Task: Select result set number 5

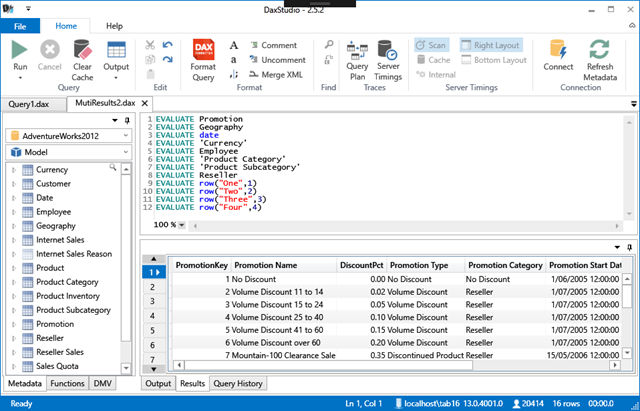Action: (153, 330)
